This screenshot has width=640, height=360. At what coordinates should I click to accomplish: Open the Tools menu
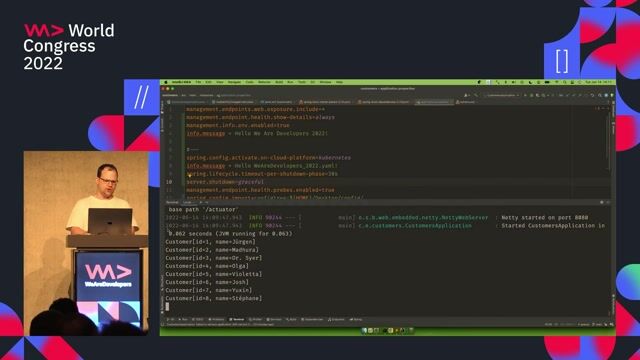point(302,82)
